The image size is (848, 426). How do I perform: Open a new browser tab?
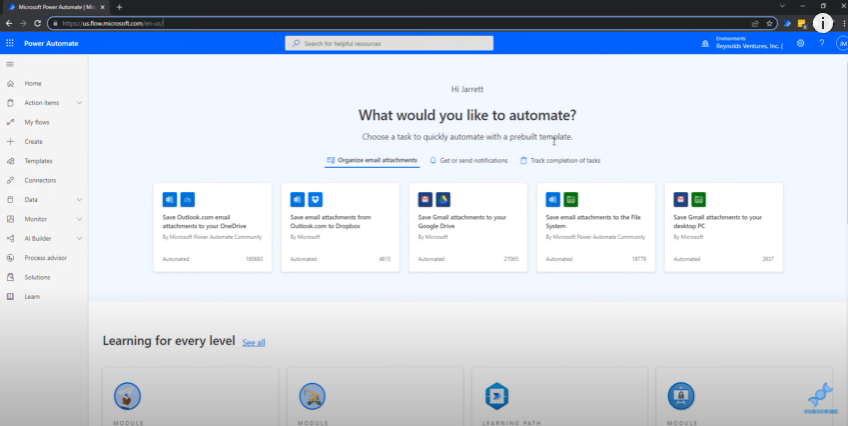click(x=119, y=7)
